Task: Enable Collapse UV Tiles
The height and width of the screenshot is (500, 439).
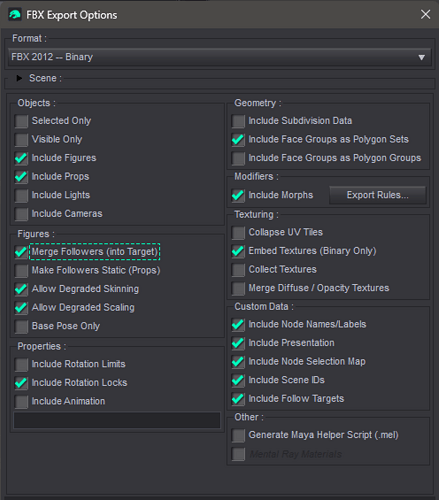Action: click(238, 233)
